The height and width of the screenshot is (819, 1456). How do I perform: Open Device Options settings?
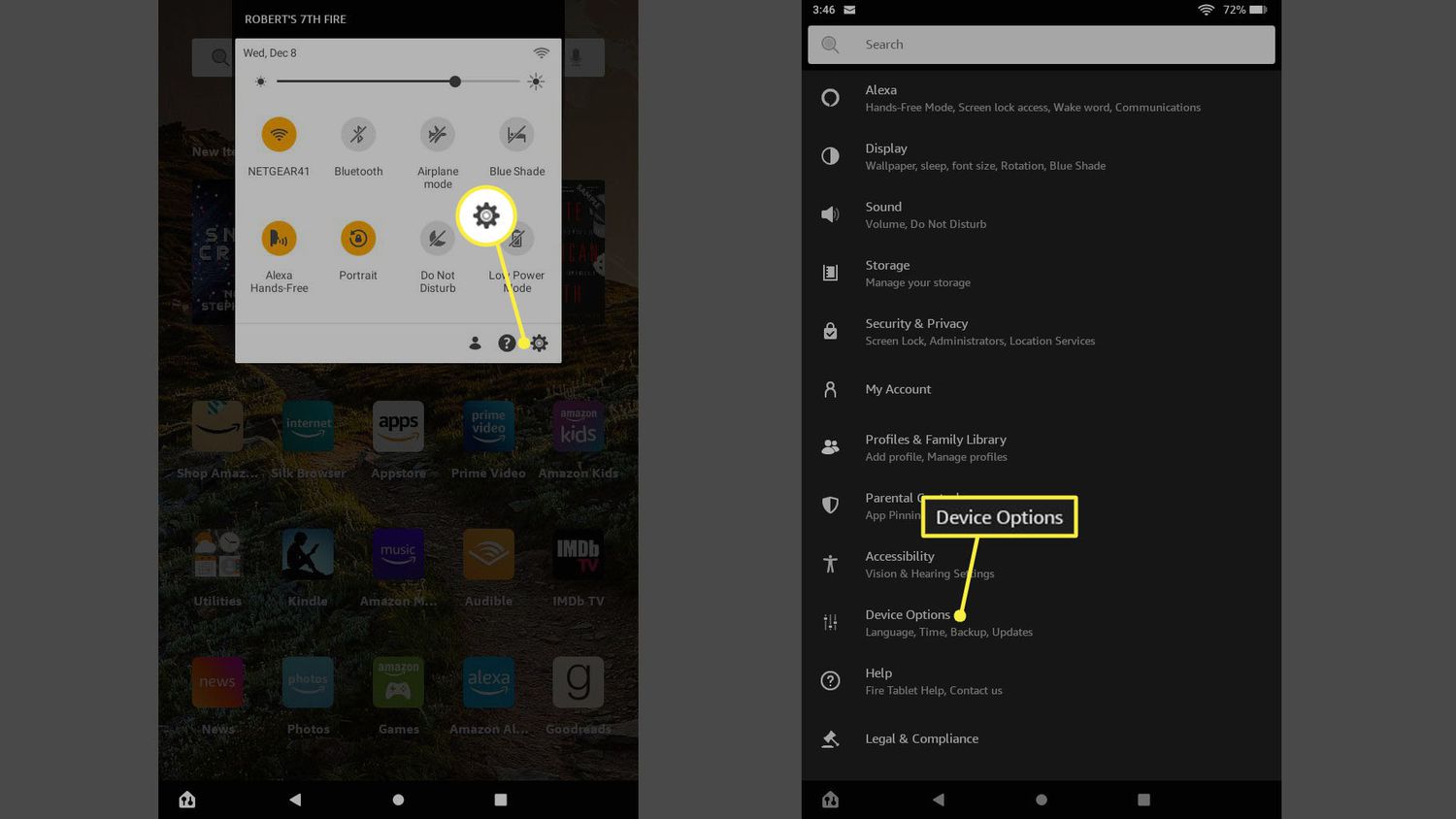click(1042, 622)
